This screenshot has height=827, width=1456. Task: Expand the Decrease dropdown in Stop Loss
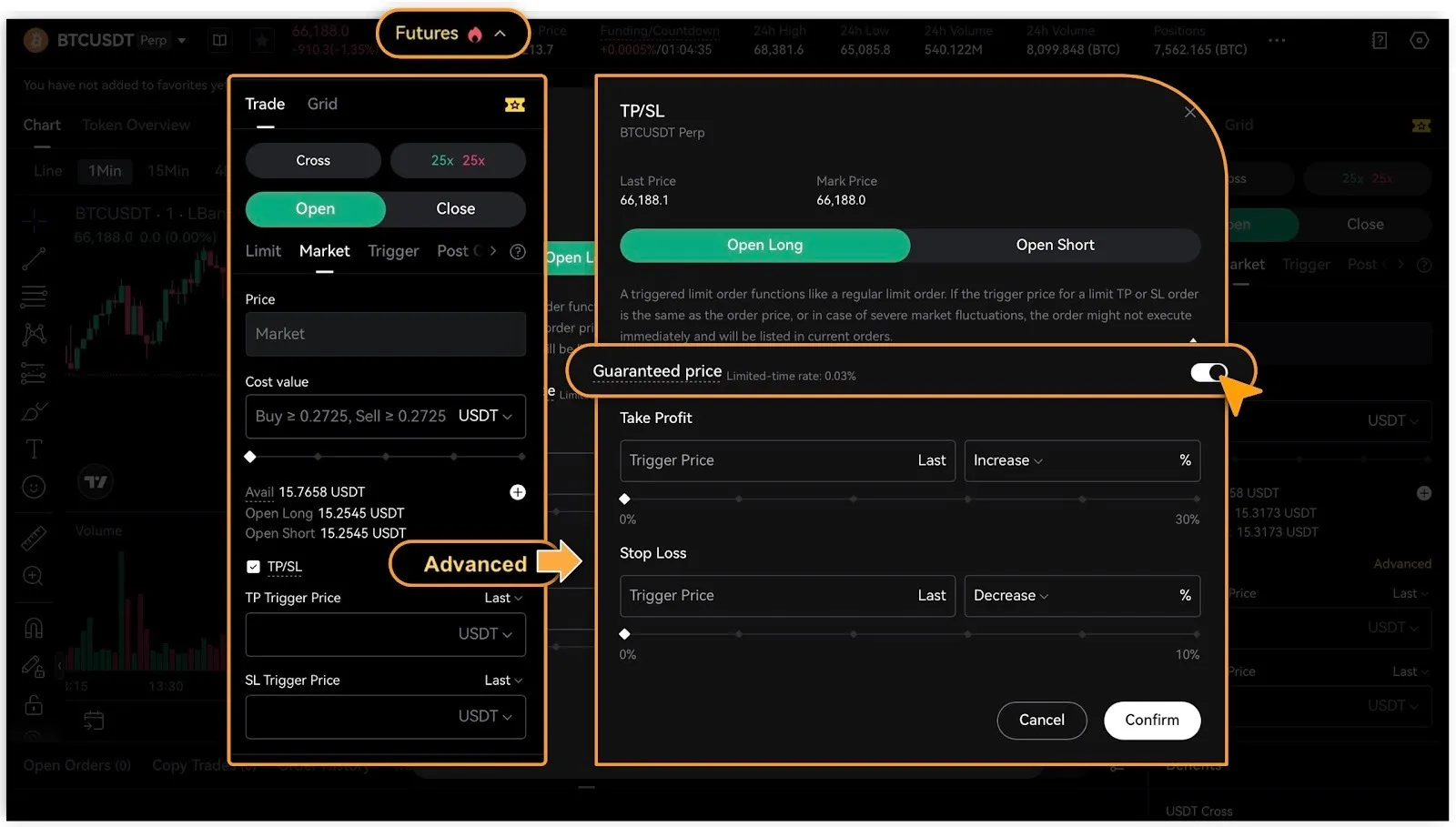pyautogui.click(x=1010, y=596)
